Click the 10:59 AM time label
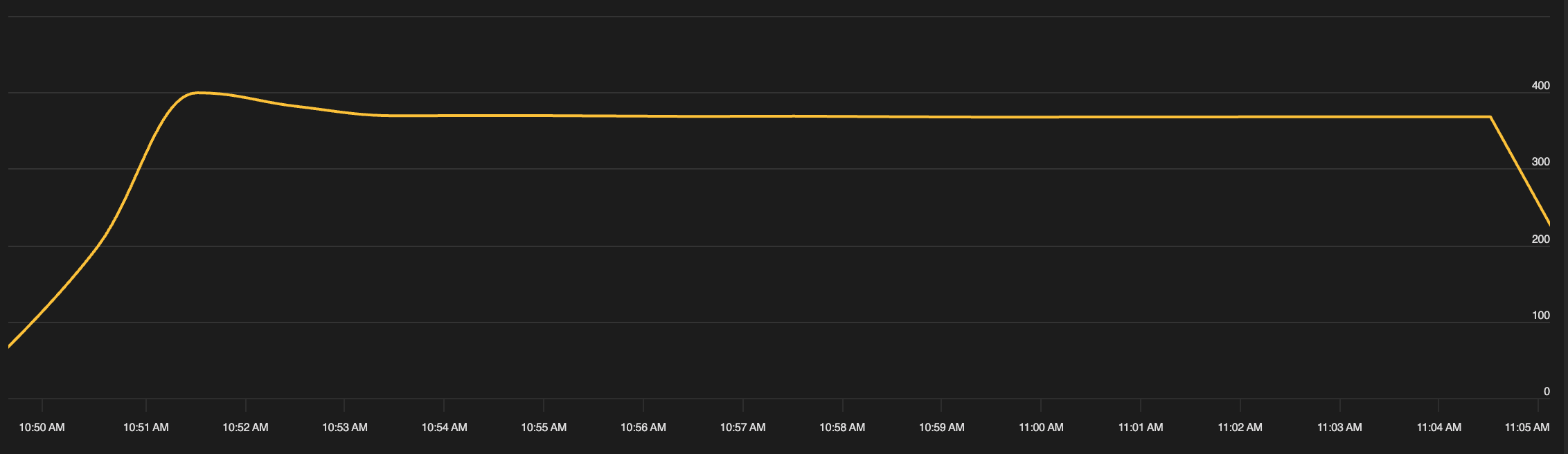 pyautogui.click(x=942, y=427)
